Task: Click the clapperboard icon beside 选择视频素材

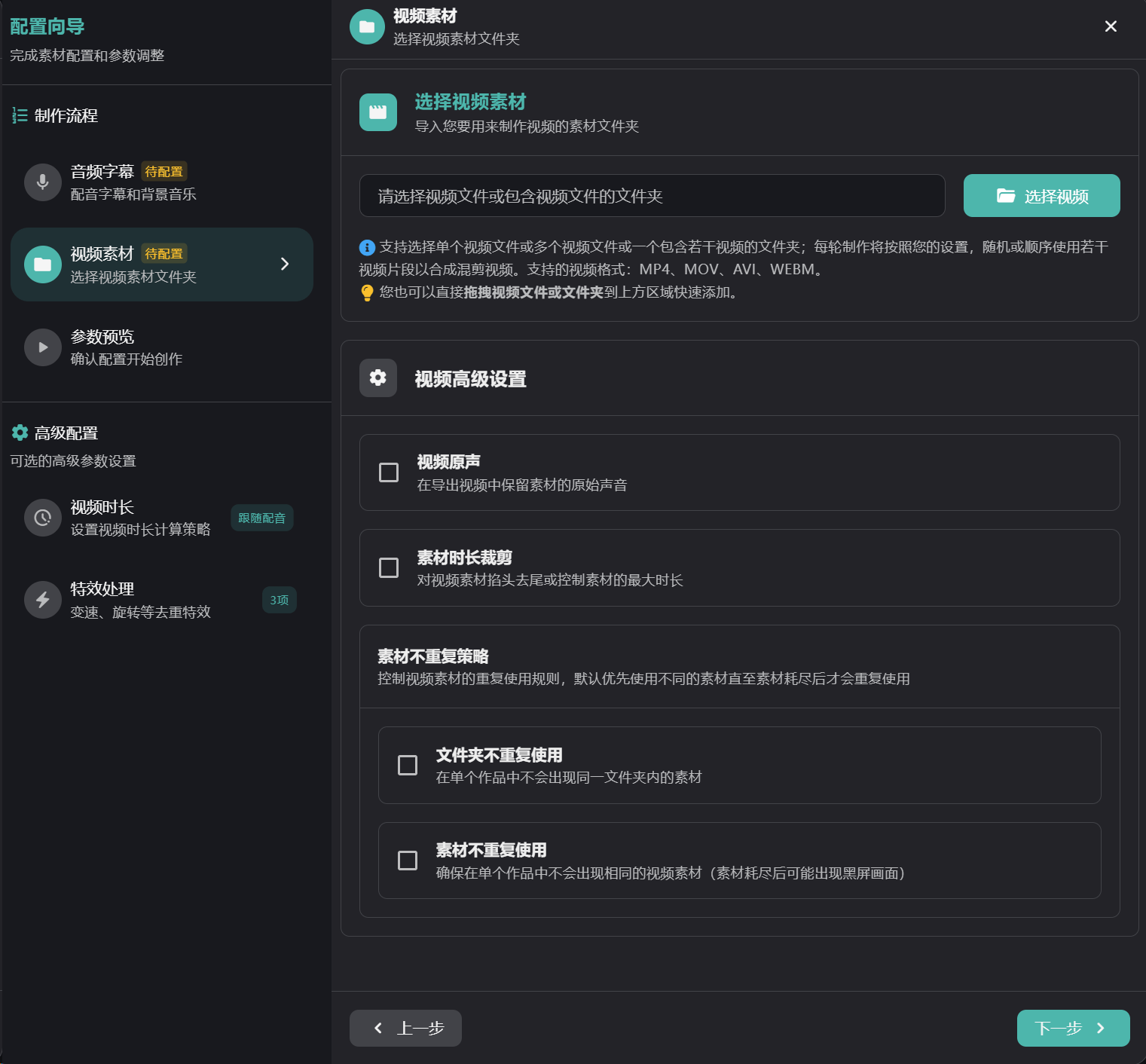Action: coord(378,112)
